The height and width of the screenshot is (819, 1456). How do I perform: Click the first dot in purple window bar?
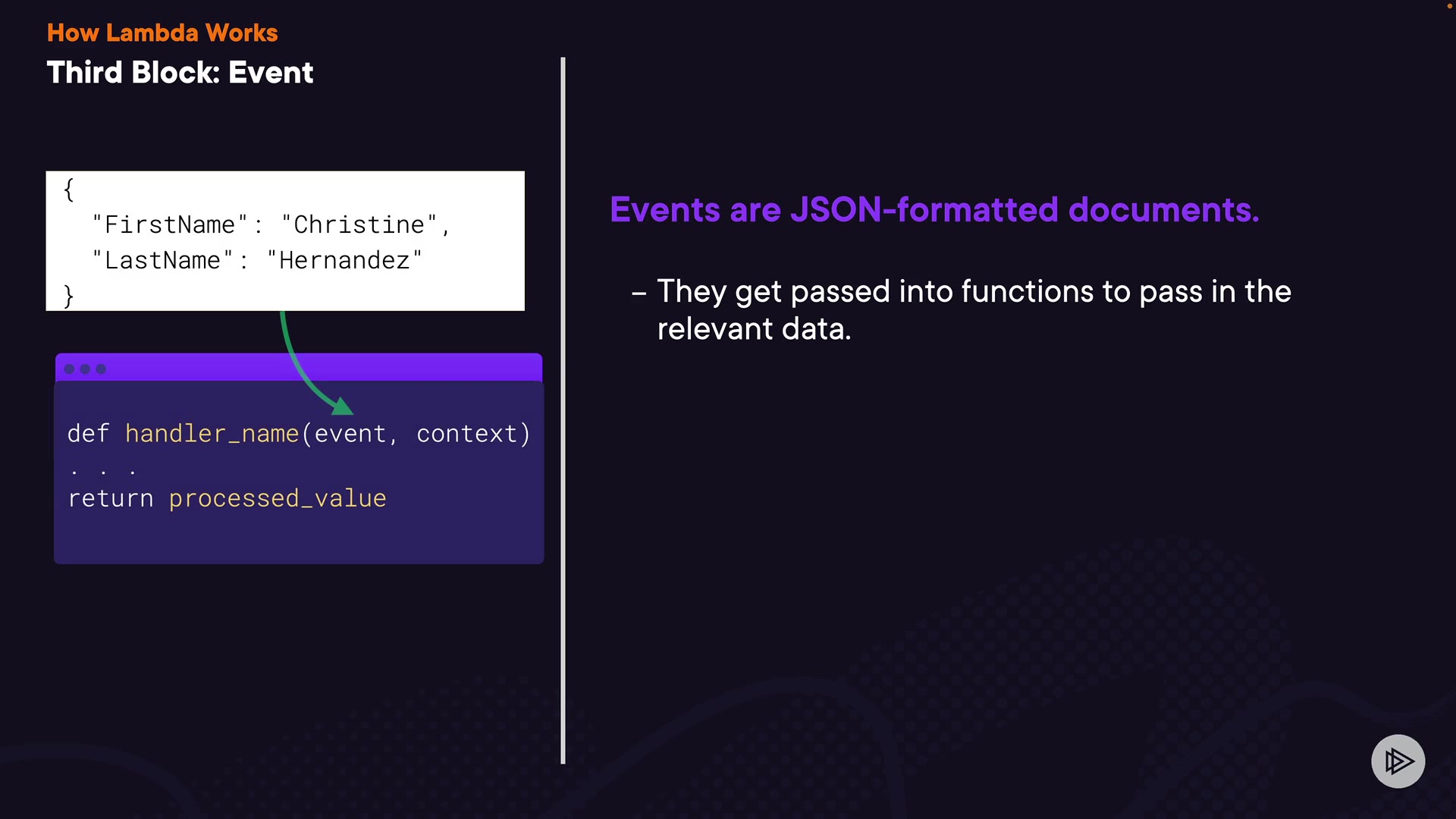[69, 369]
